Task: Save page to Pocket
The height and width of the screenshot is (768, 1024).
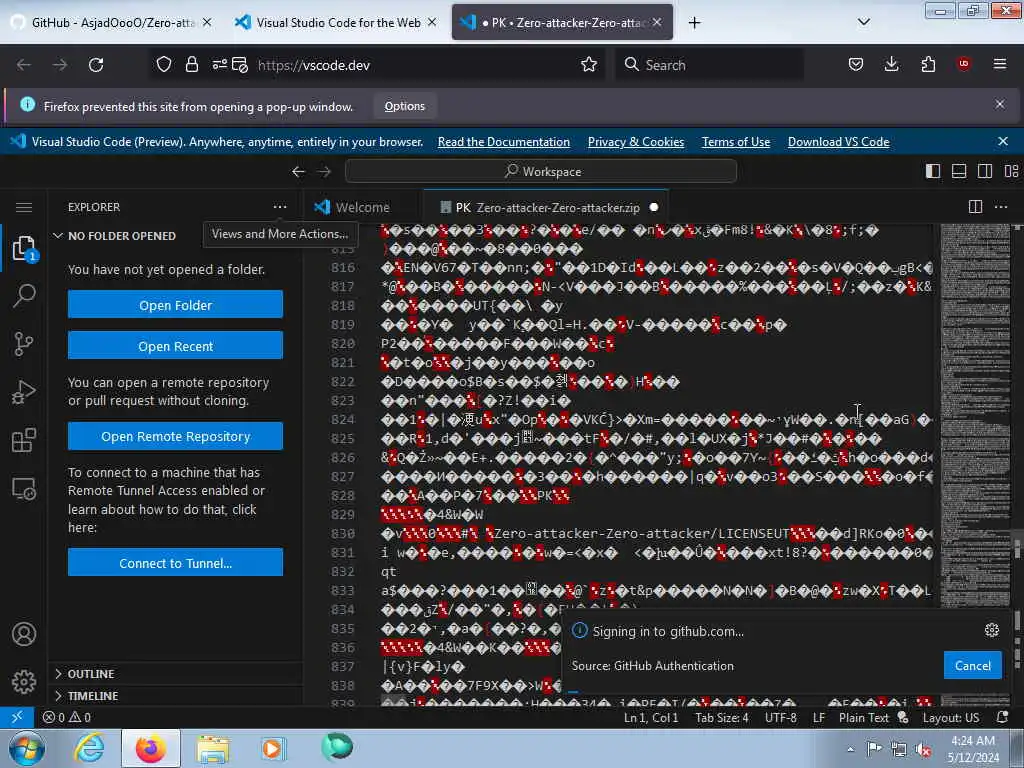Action: coord(856,65)
